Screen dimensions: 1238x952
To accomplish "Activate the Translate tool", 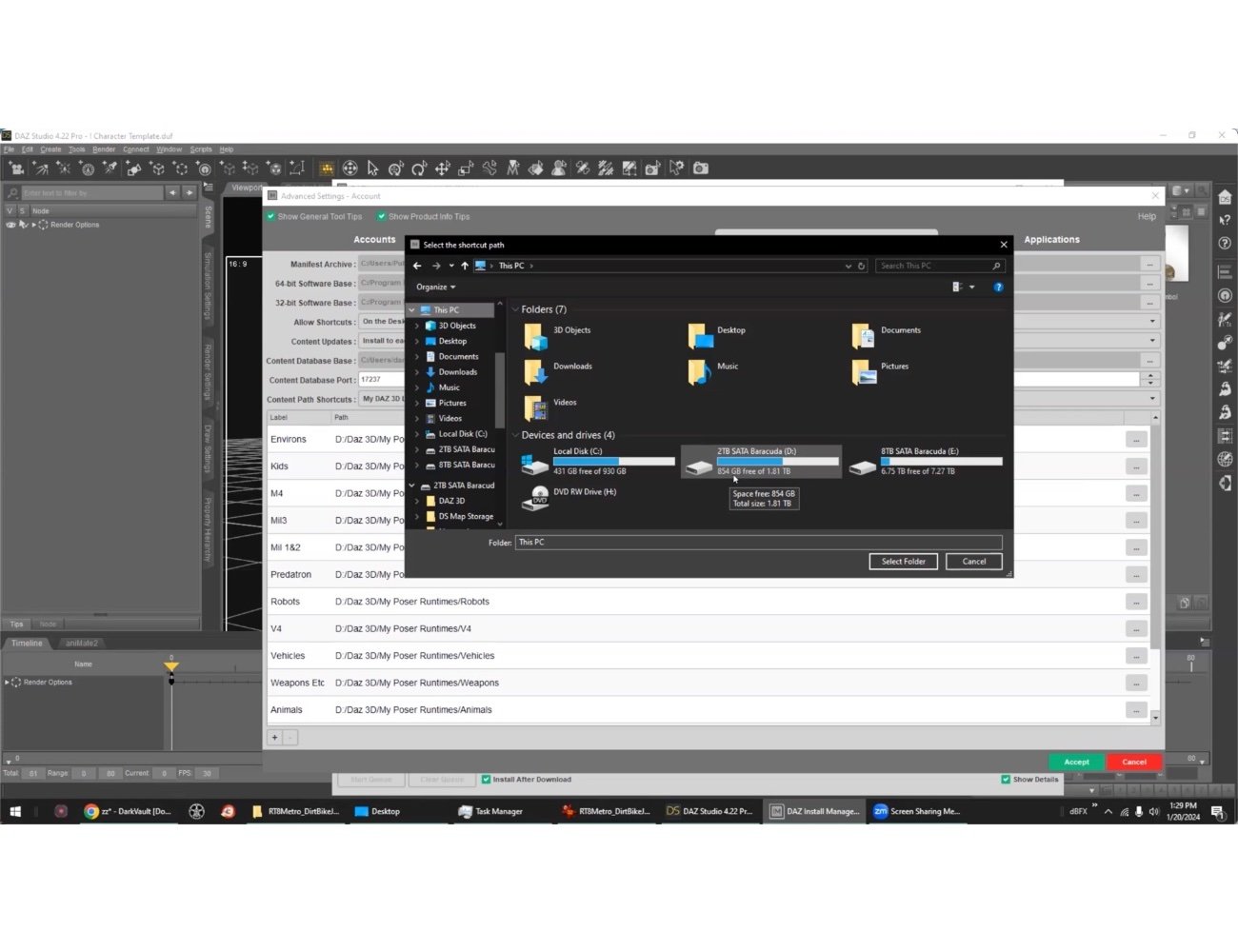I will [x=442, y=168].
